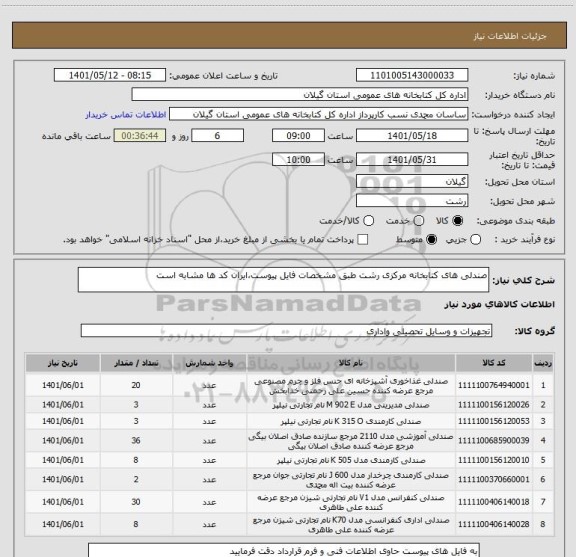
Task: Click the V1 conference chair name
Action: [351, 502]
